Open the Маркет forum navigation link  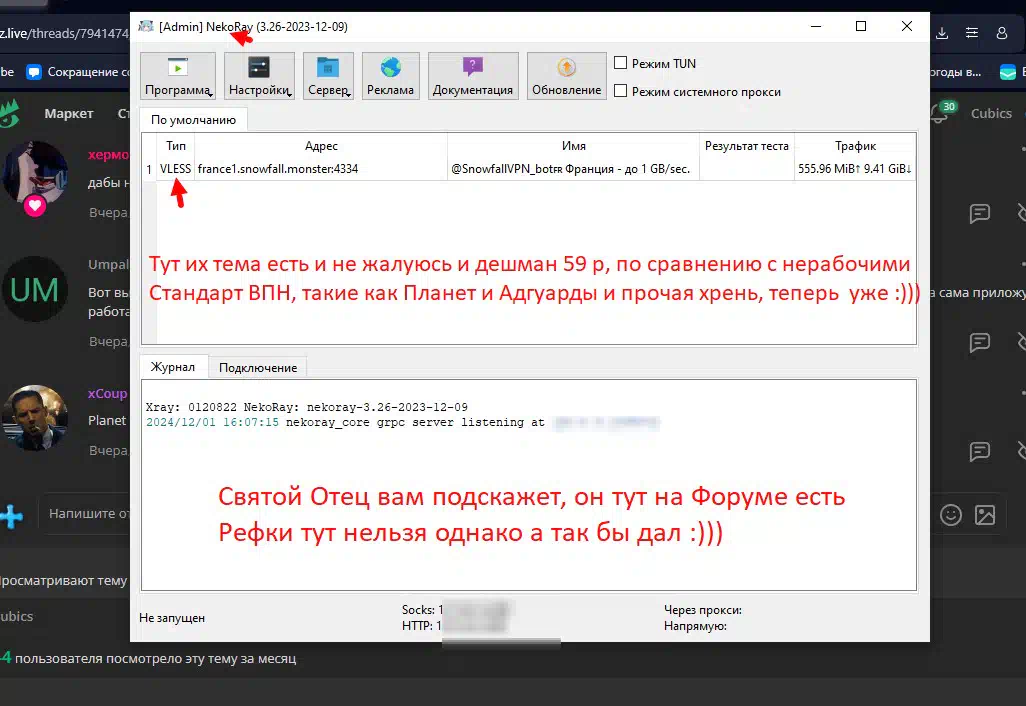point(69,113)
